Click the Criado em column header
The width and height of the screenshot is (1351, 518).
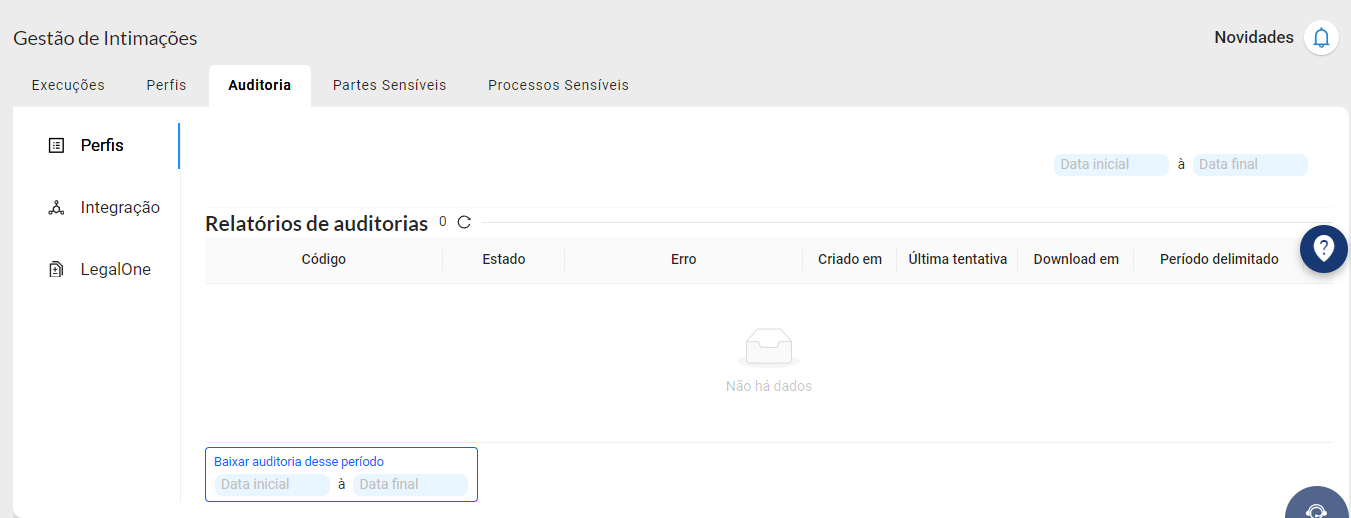(850, 259)
